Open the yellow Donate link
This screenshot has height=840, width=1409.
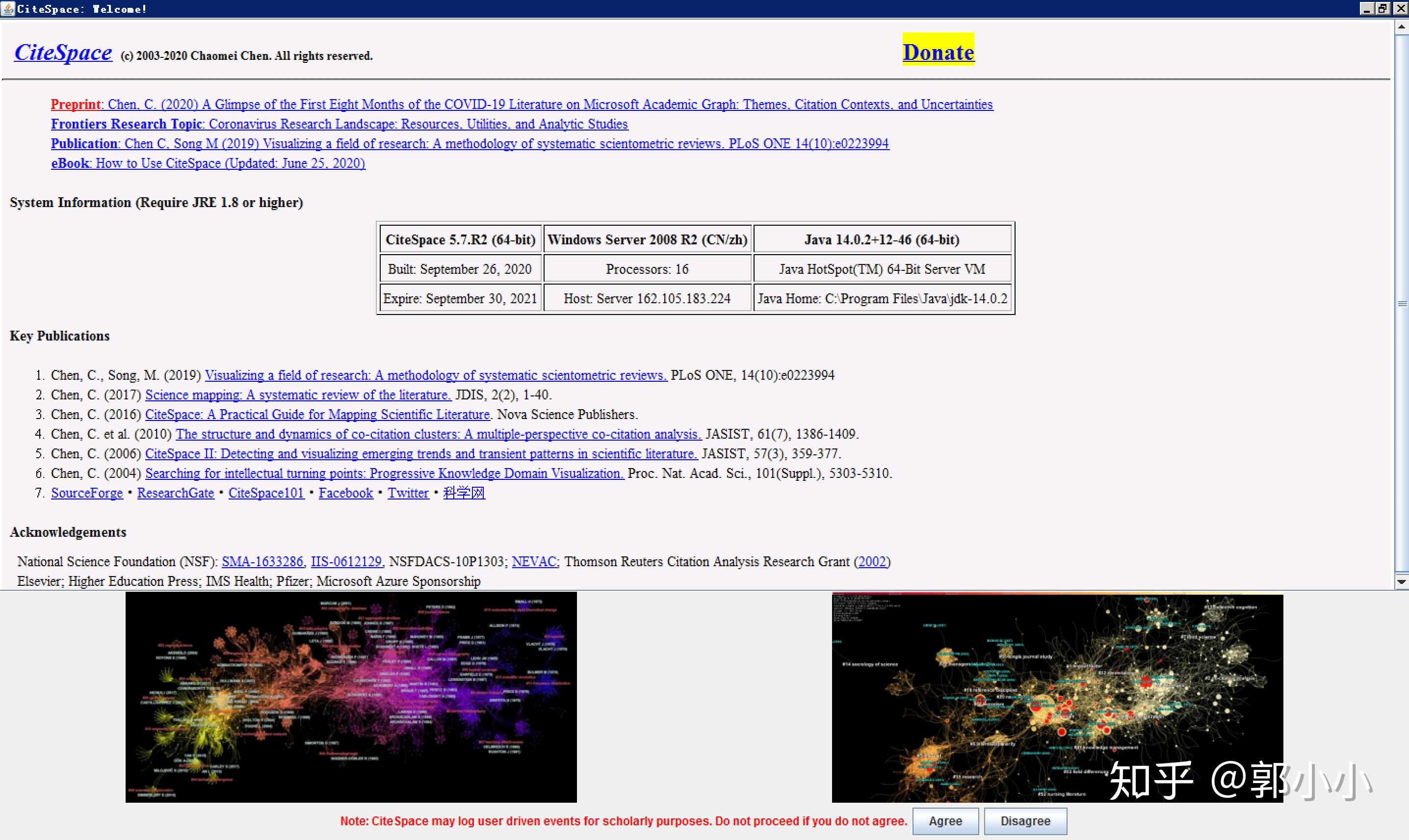(938, 52)
